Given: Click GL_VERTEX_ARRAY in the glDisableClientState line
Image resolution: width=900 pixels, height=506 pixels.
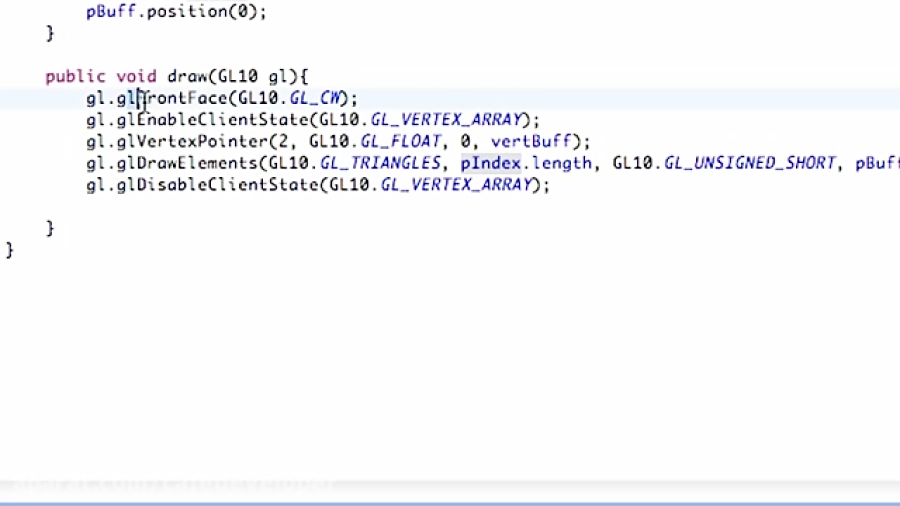Looking at the screenshot, I should (x=456, y=185).
